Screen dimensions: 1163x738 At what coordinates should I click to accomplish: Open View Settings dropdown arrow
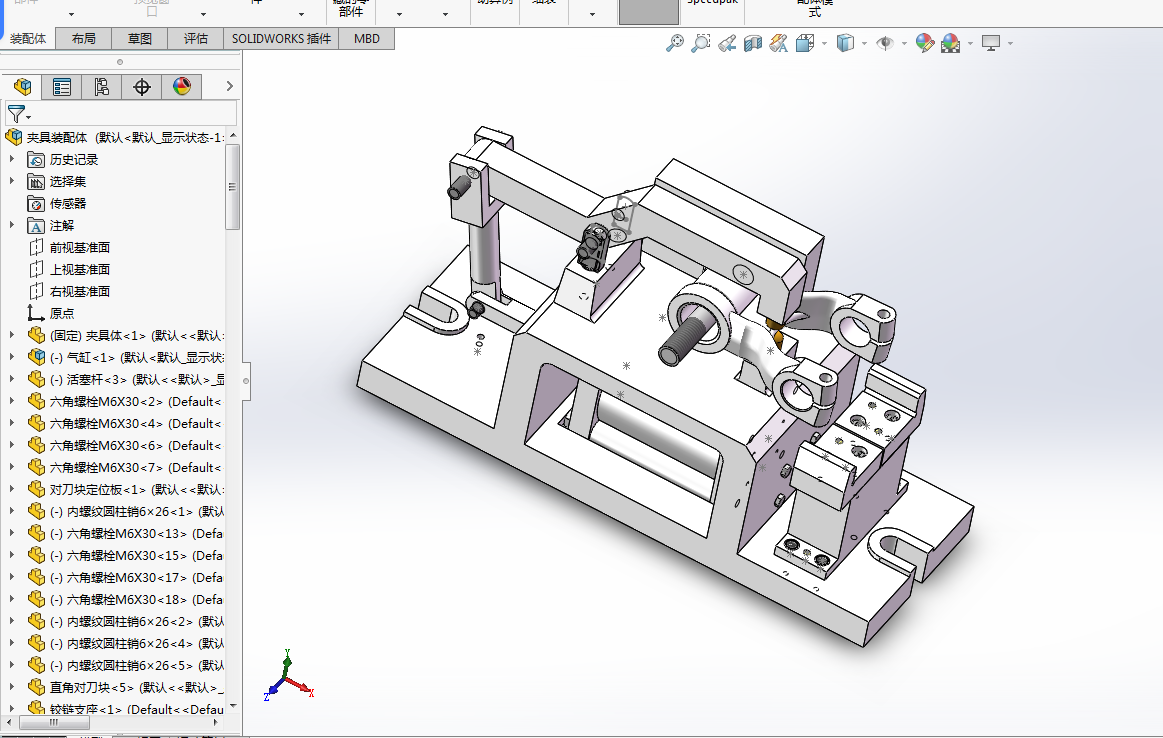click(1010, 44)
